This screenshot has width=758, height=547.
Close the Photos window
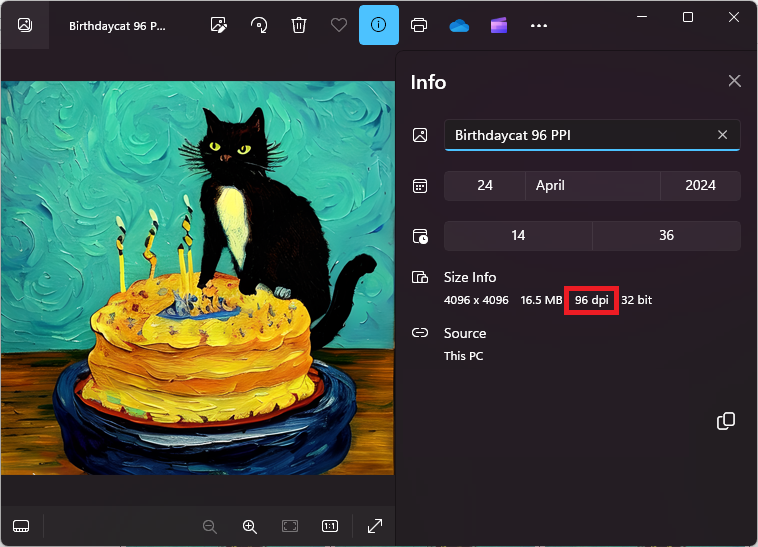tap(734, 17)
